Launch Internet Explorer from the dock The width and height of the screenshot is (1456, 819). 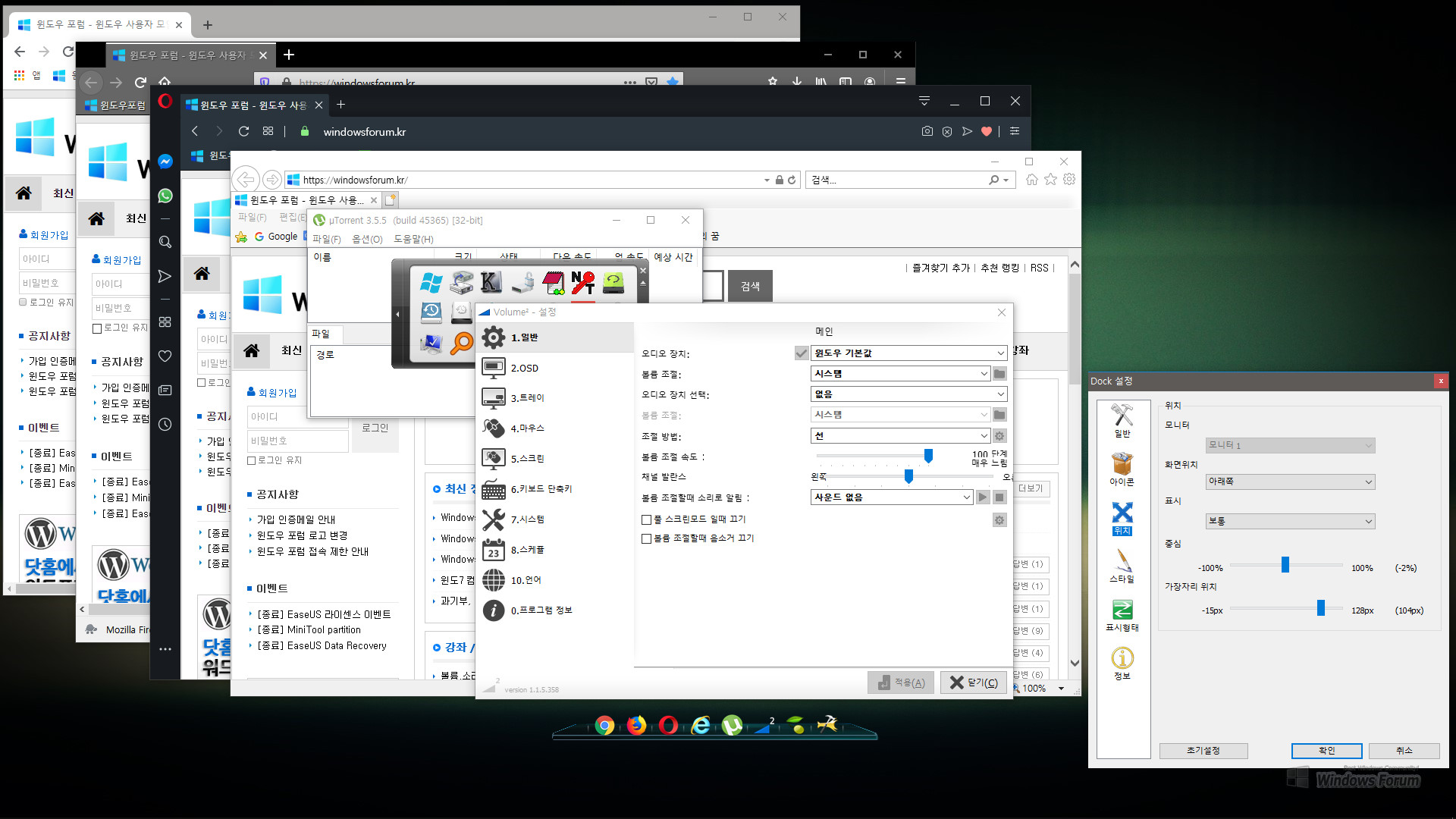(x=701, y=726)
